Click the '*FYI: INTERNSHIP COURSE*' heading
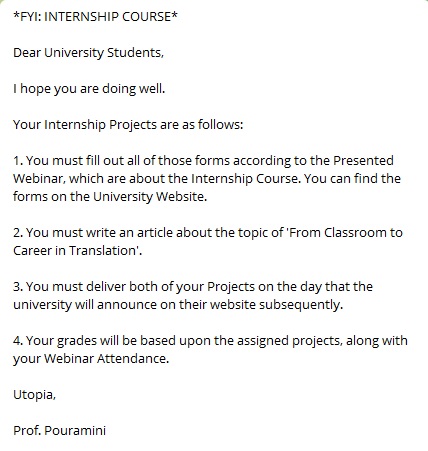428x451 pixels. 95,16
